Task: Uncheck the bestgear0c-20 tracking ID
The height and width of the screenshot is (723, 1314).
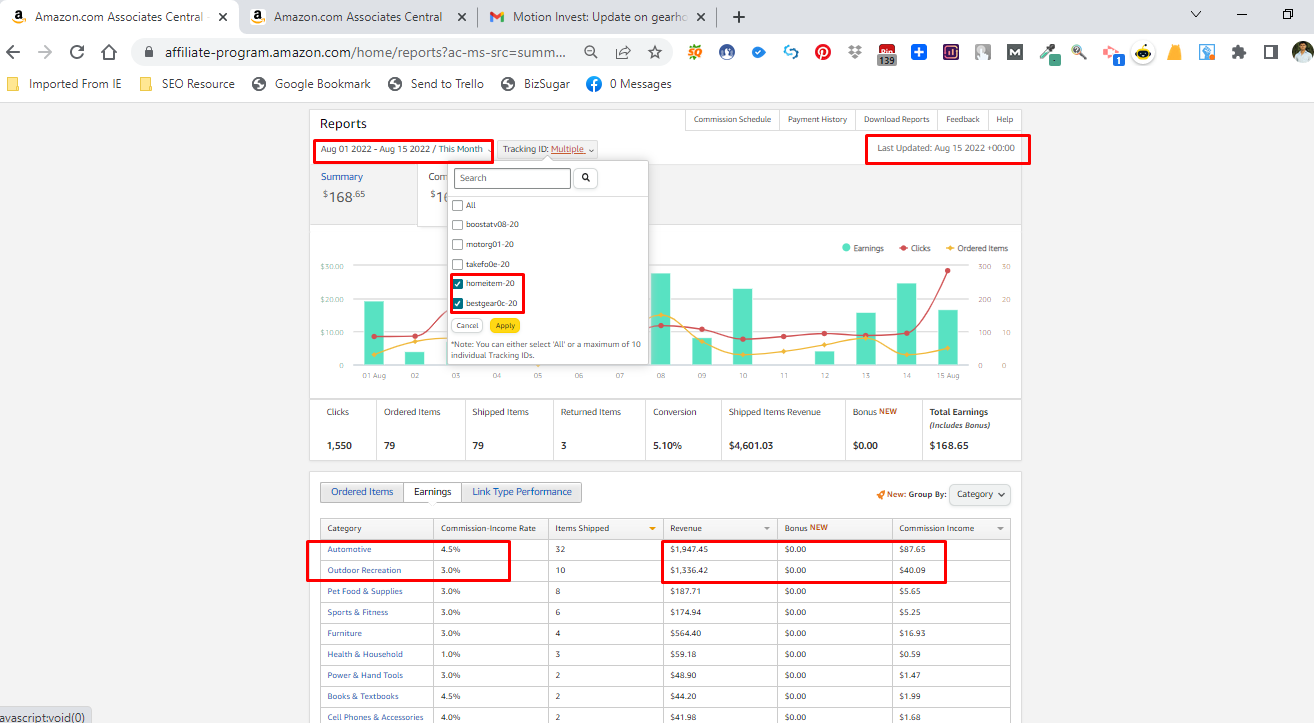Action: coord(458,303)
